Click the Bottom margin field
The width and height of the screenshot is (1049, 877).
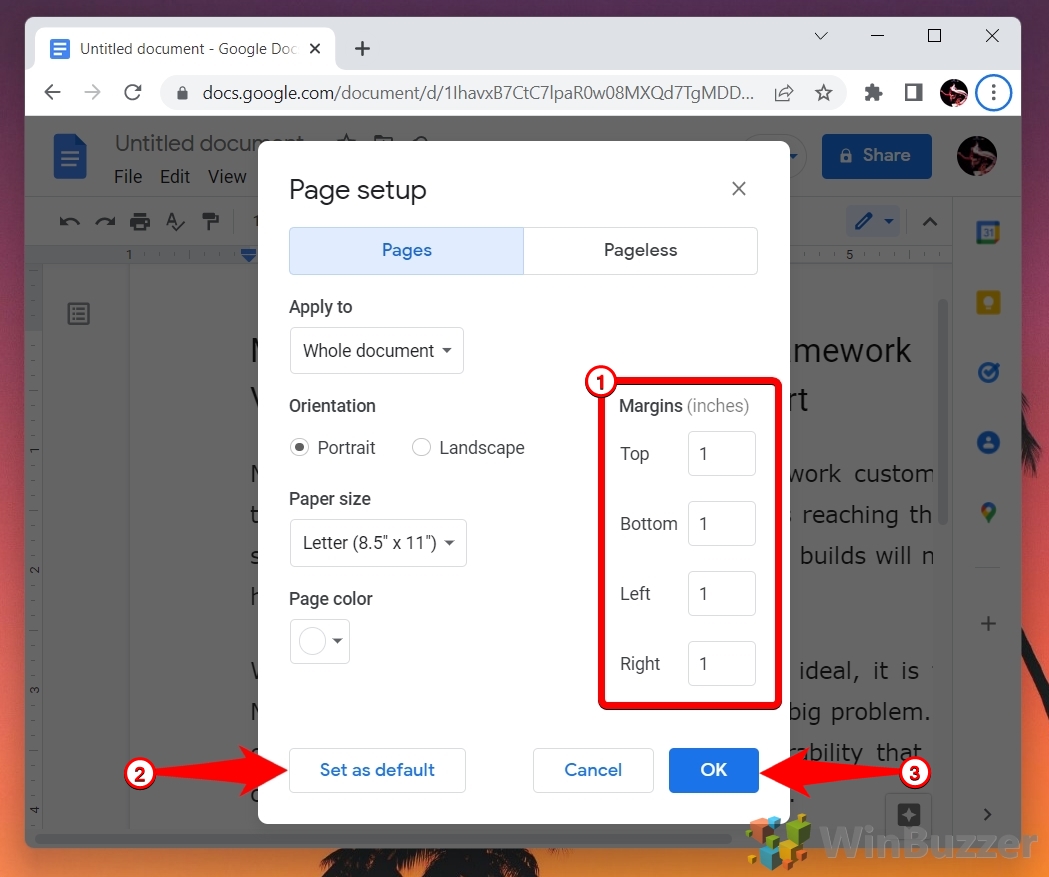[722, 523]
